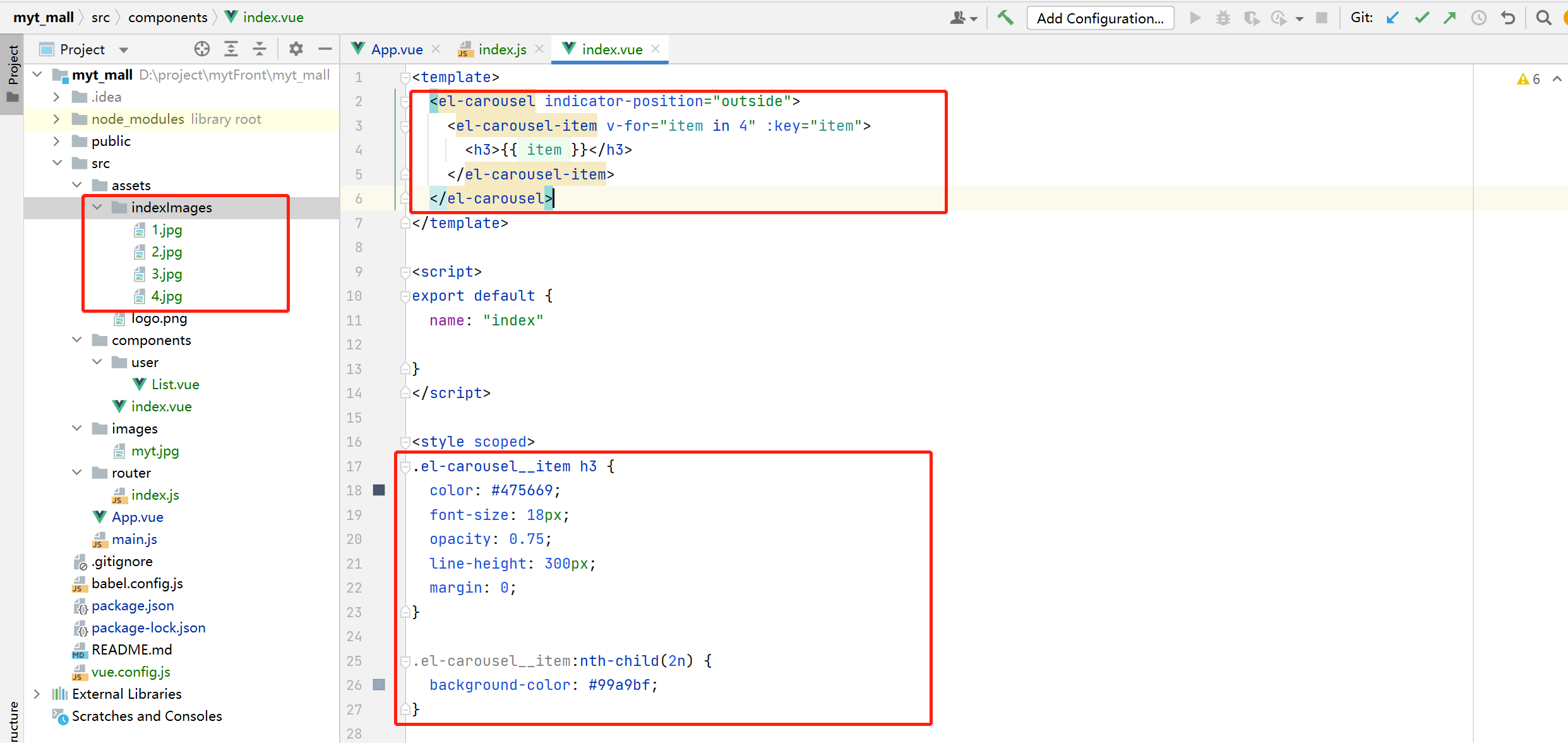Switch to the App.vue editor tab
Viewport: 1568px width, 743px height.
click(x=397, y=49)
